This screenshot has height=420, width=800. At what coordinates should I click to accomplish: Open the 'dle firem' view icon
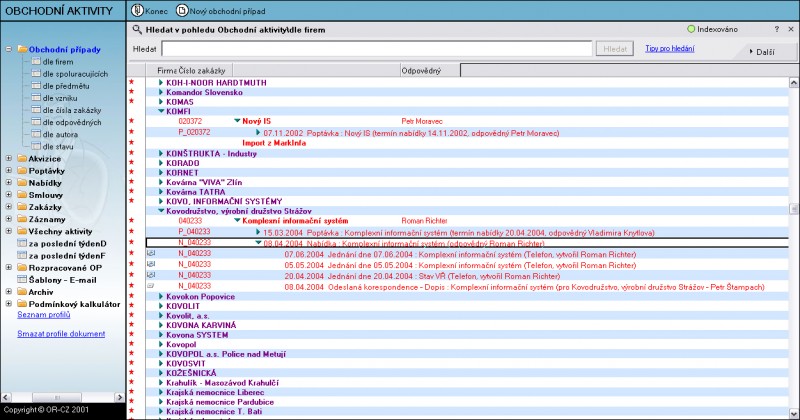(35, 62)
